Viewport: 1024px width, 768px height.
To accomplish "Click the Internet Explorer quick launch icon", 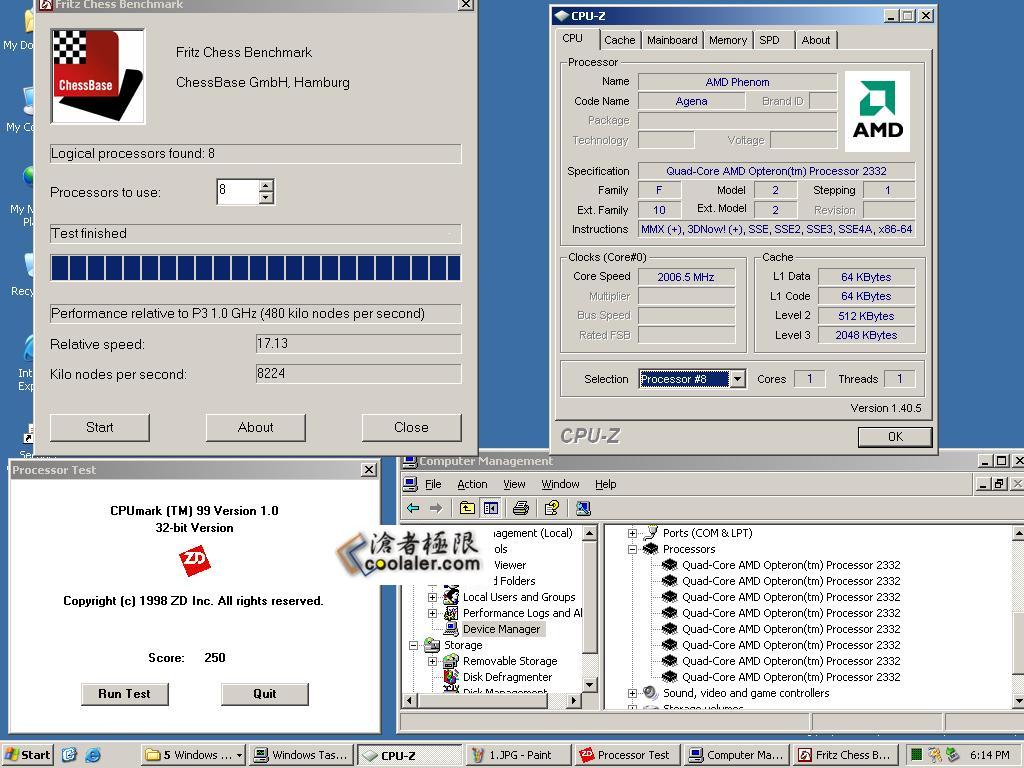I will tap(93, 755).
